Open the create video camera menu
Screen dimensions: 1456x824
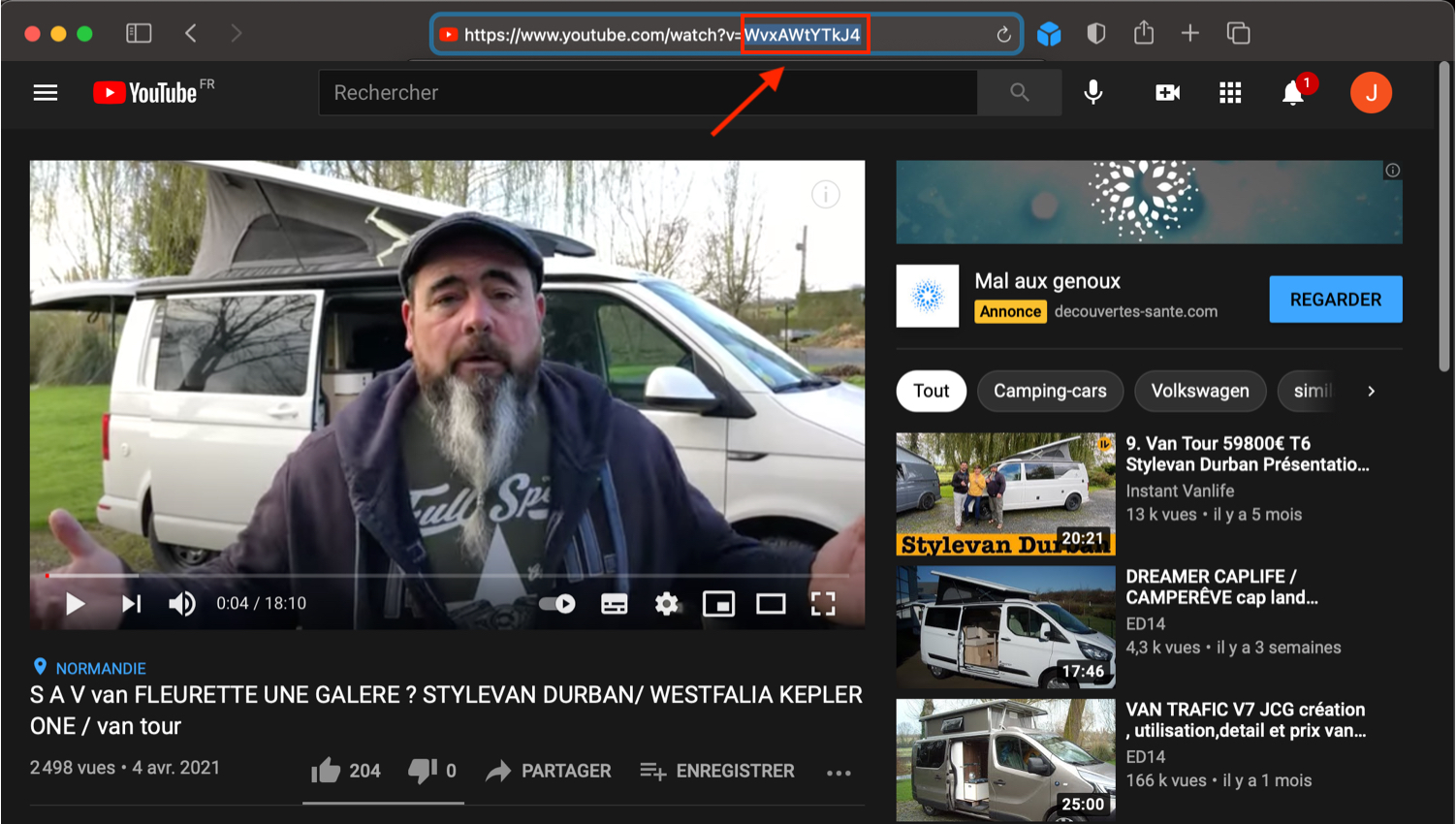[1167, 93]
